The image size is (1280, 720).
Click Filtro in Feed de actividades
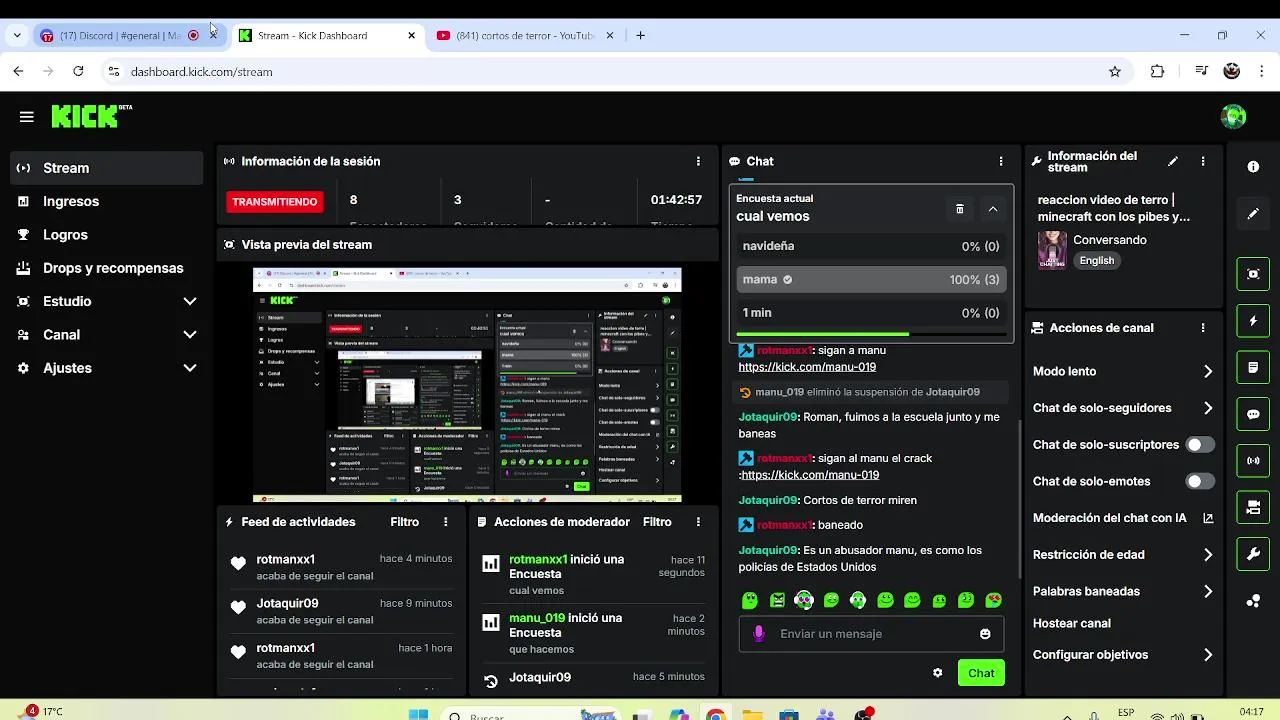point(404,522)
